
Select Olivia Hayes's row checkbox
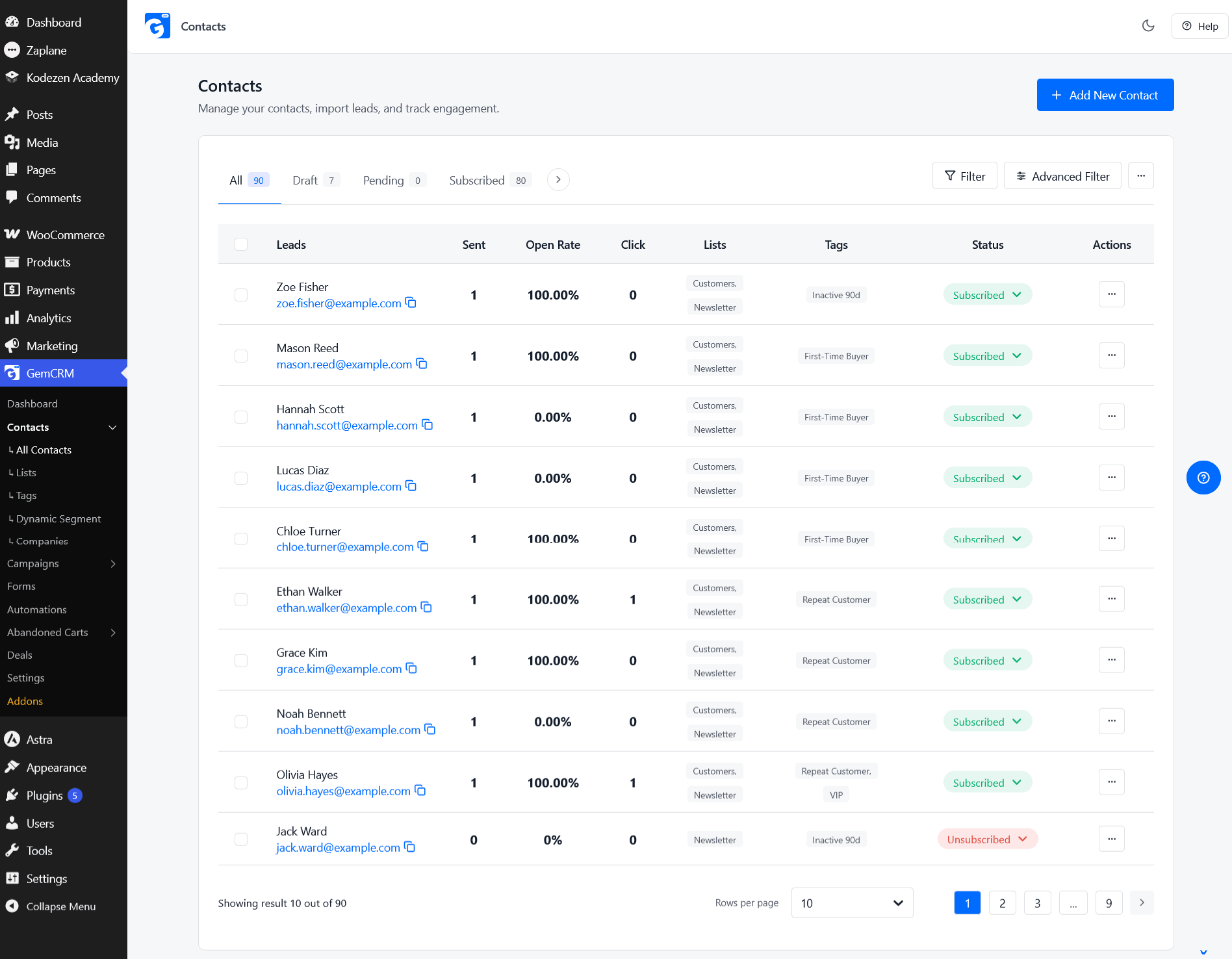pyautogui.click(x=241, y=783)
